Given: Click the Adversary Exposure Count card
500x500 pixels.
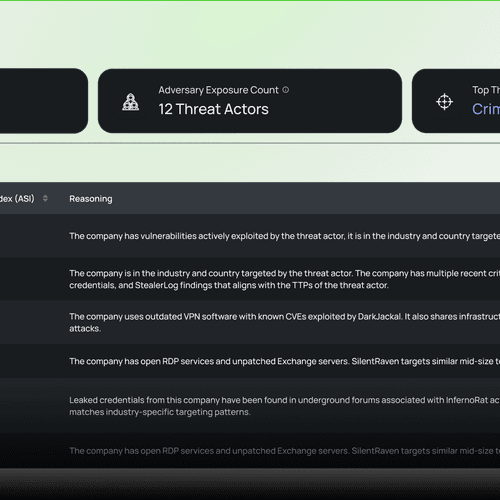Looking at the screenshot, I should pos(250,101).
